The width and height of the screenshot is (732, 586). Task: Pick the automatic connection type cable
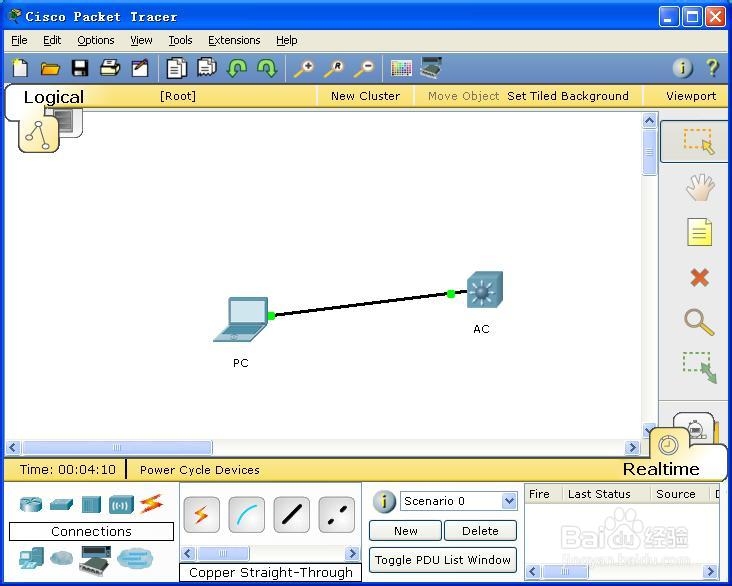201,515
